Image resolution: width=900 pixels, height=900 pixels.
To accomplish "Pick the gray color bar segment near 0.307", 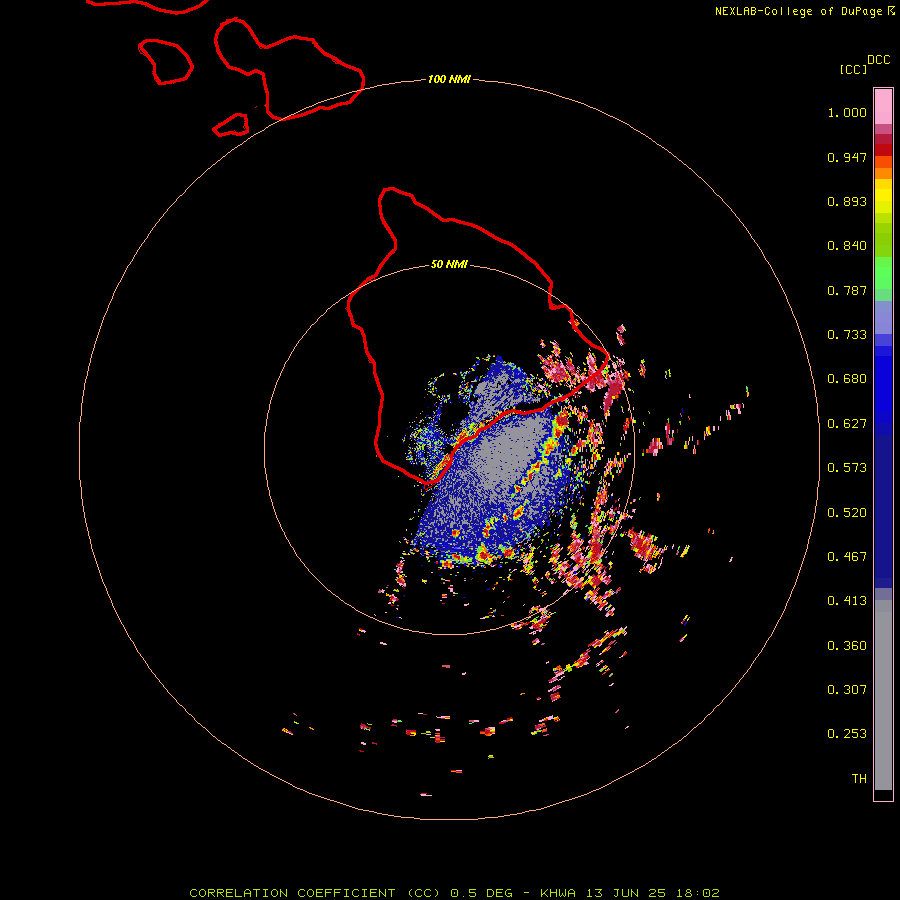I will [883, 695].
